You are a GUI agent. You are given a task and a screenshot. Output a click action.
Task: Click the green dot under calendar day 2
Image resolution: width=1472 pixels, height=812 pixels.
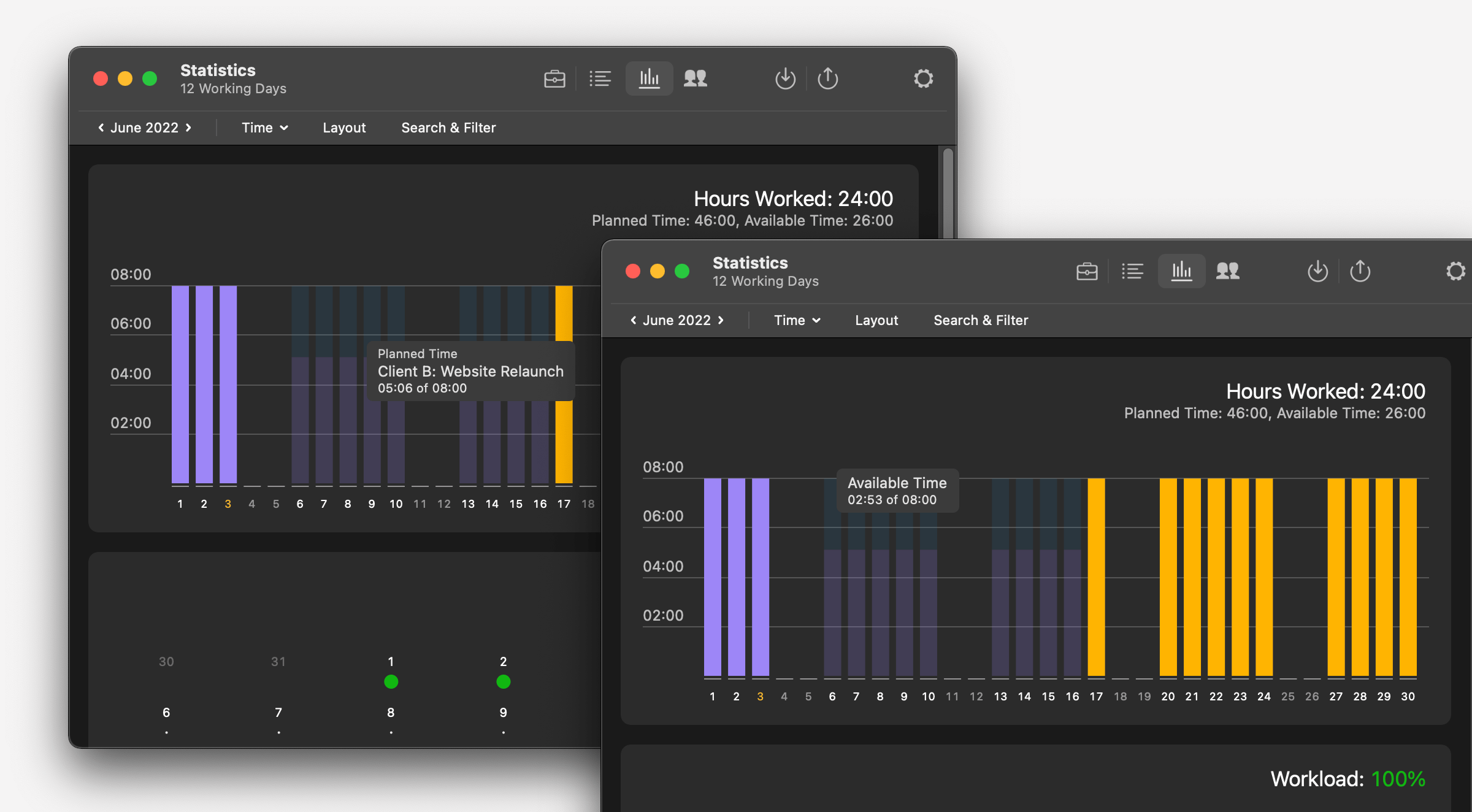504,681
